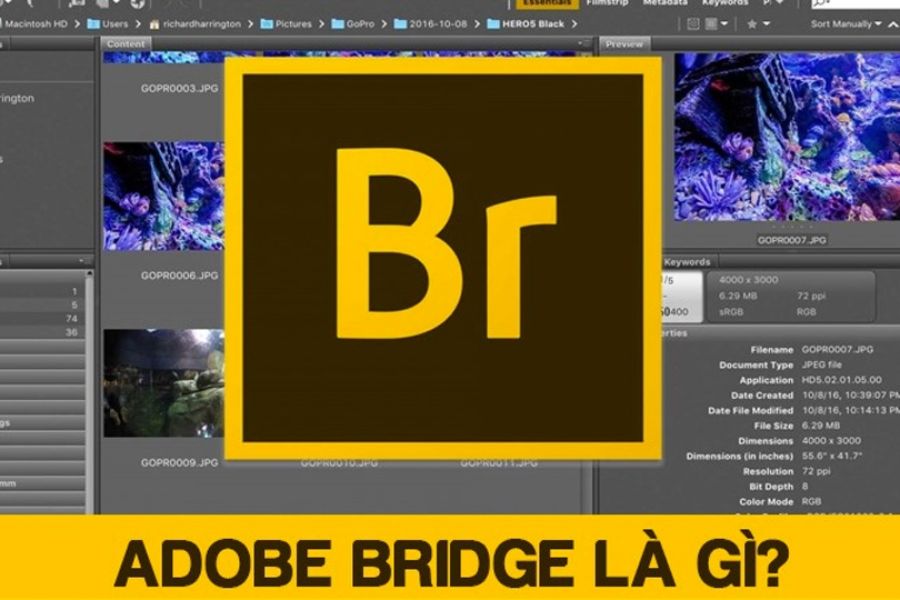Click the GOPR0007.JPG preview image

pyautogui.click(x=782, y=138)
